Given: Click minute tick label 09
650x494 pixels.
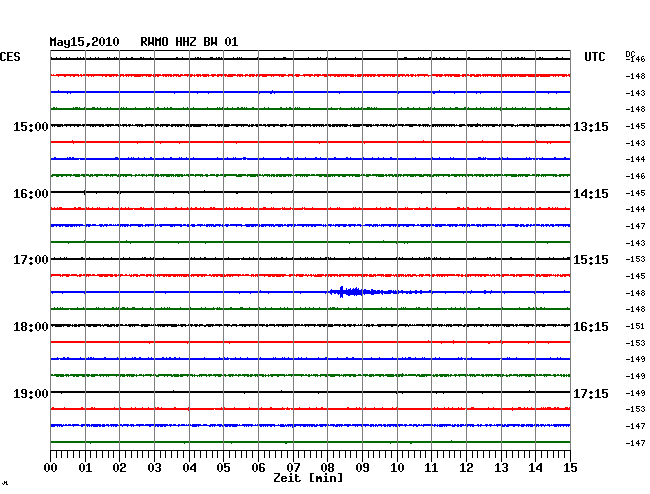Looking at the screenshot, I should click(362, 468).
